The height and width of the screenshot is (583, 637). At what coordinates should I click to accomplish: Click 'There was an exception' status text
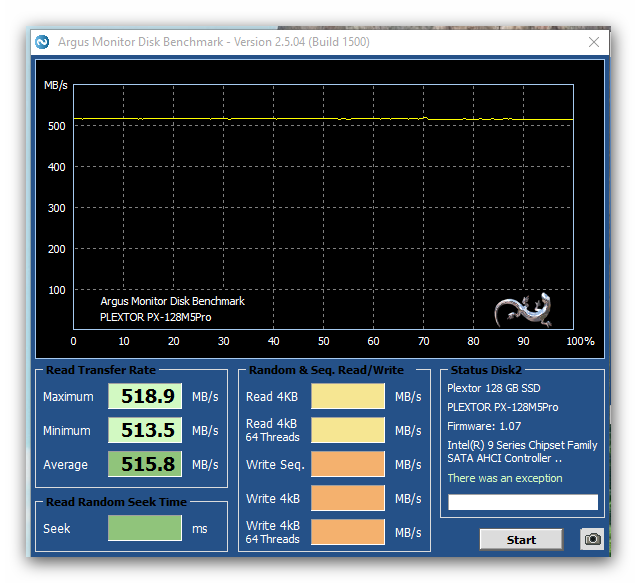click(x=505, y=478)
